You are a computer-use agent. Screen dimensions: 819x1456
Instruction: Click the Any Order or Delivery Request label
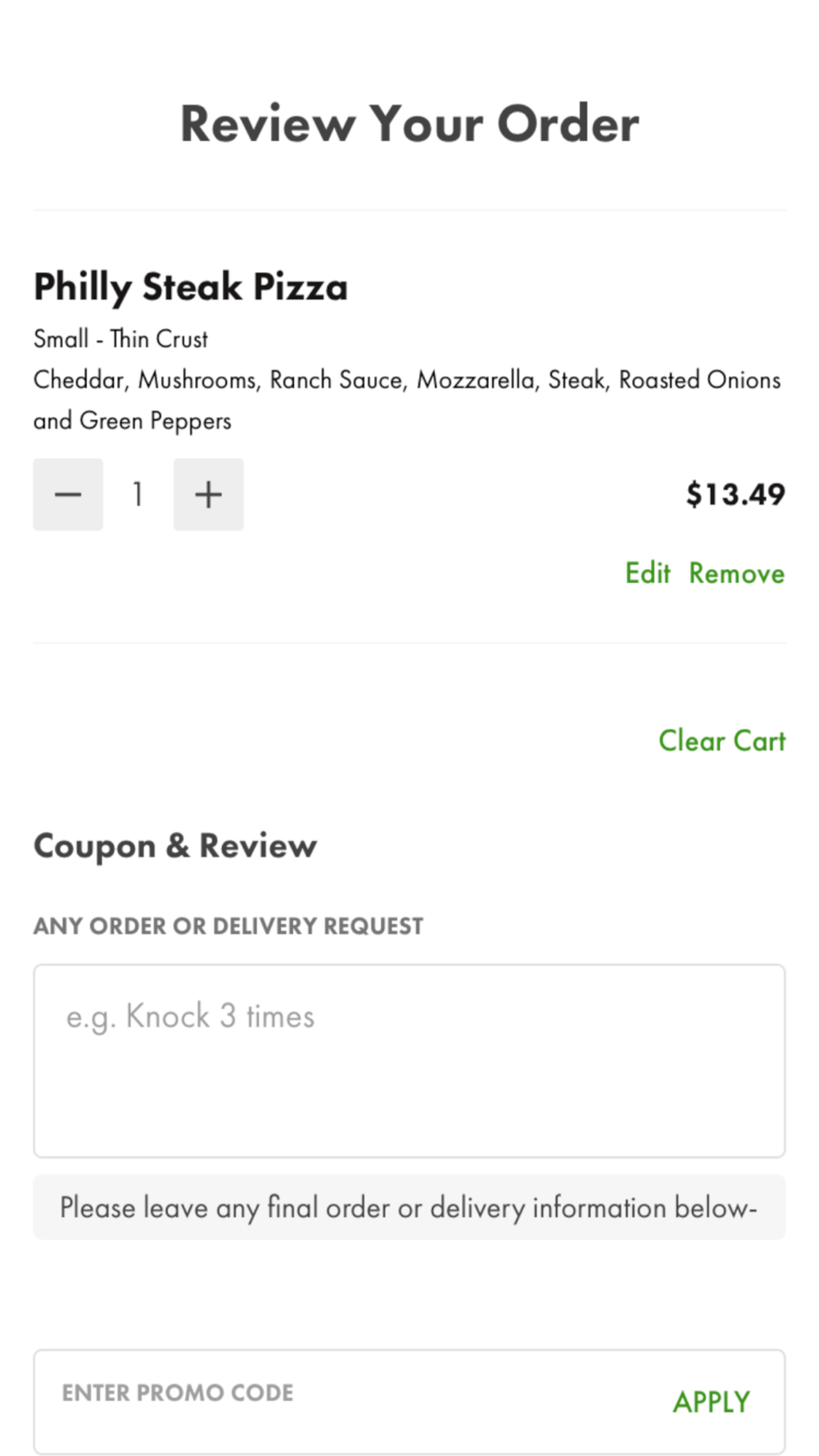pos(229,926)
